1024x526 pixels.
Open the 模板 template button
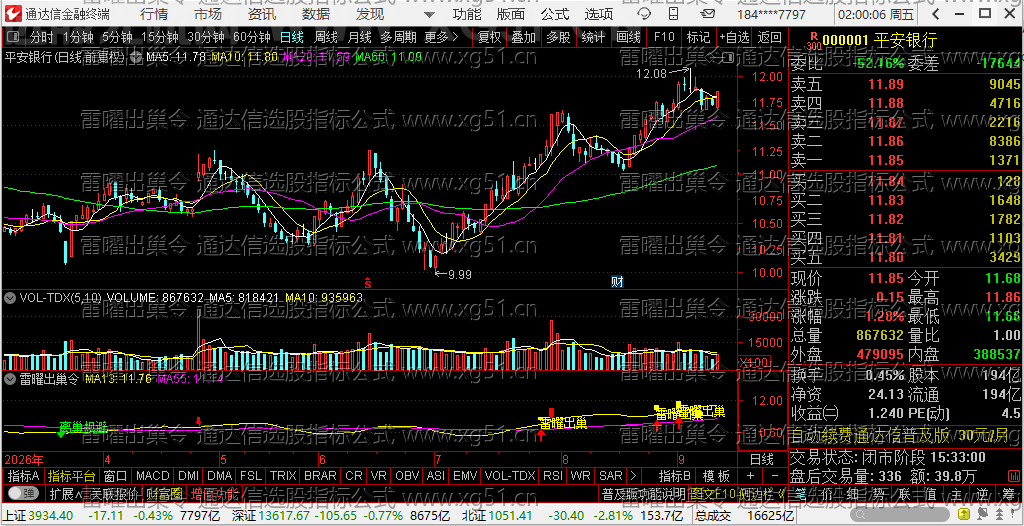click(716, 476)
